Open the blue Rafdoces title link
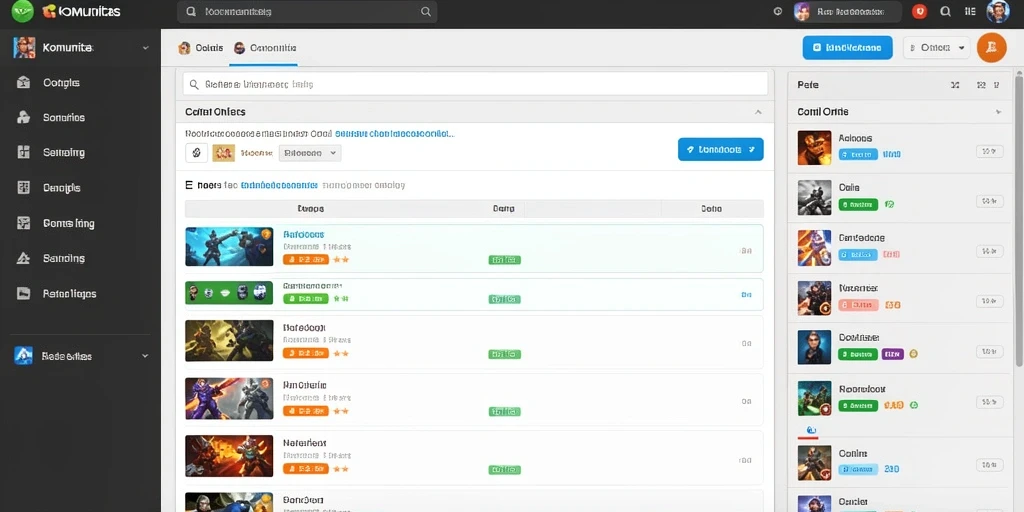The width and height of the screenshot is (1024, 512). [x=304, y=234]
